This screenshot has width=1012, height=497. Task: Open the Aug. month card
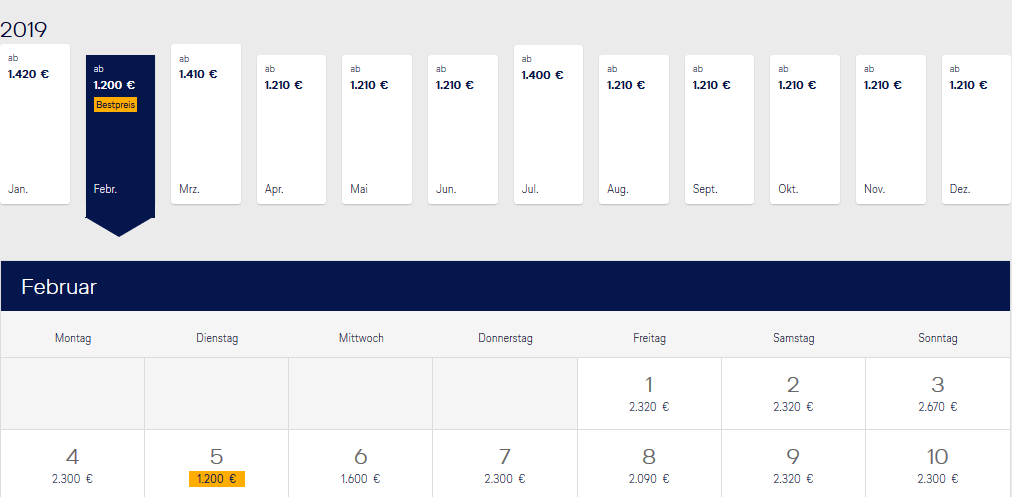pos(634,130)
